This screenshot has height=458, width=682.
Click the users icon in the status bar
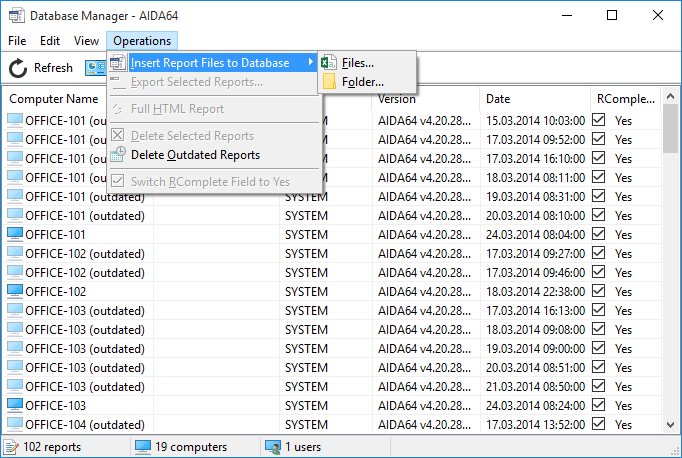(273, 447)
